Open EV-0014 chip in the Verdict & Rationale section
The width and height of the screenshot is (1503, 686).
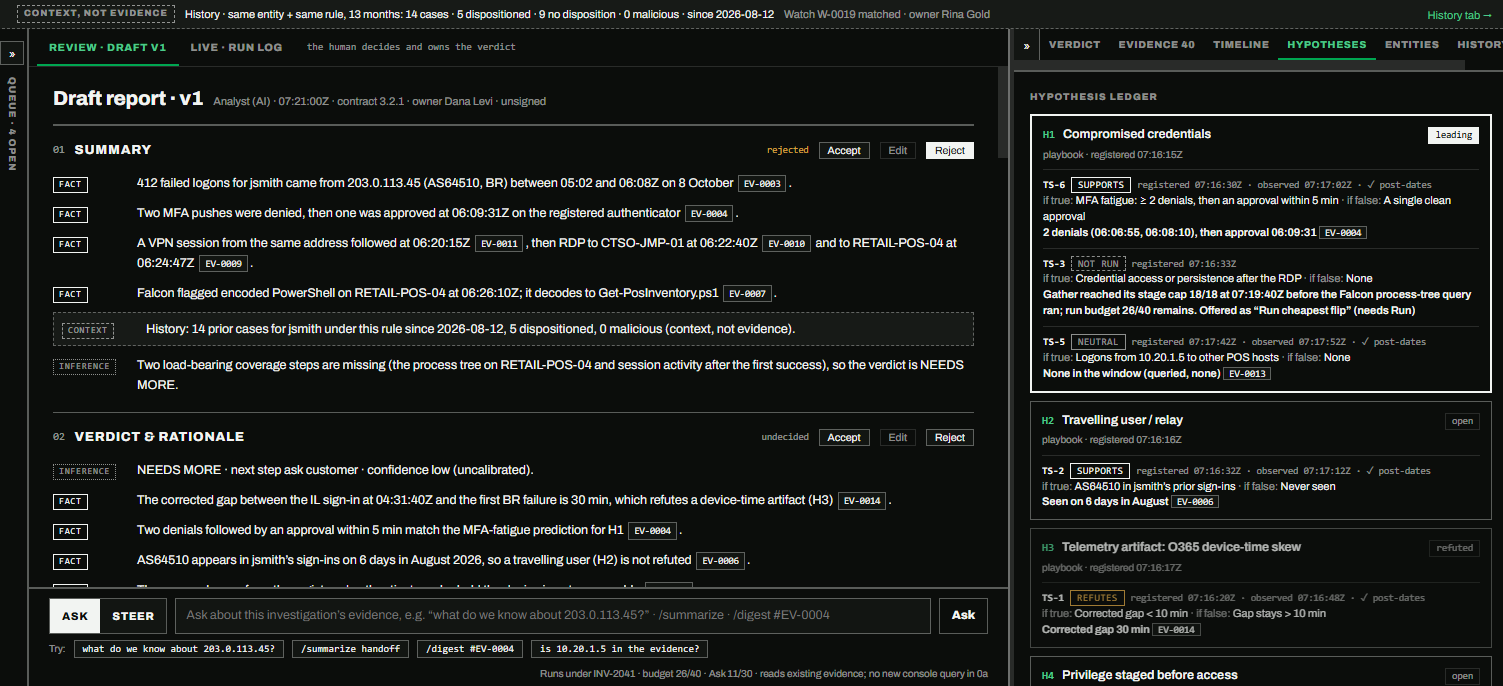tap(862, 501)
